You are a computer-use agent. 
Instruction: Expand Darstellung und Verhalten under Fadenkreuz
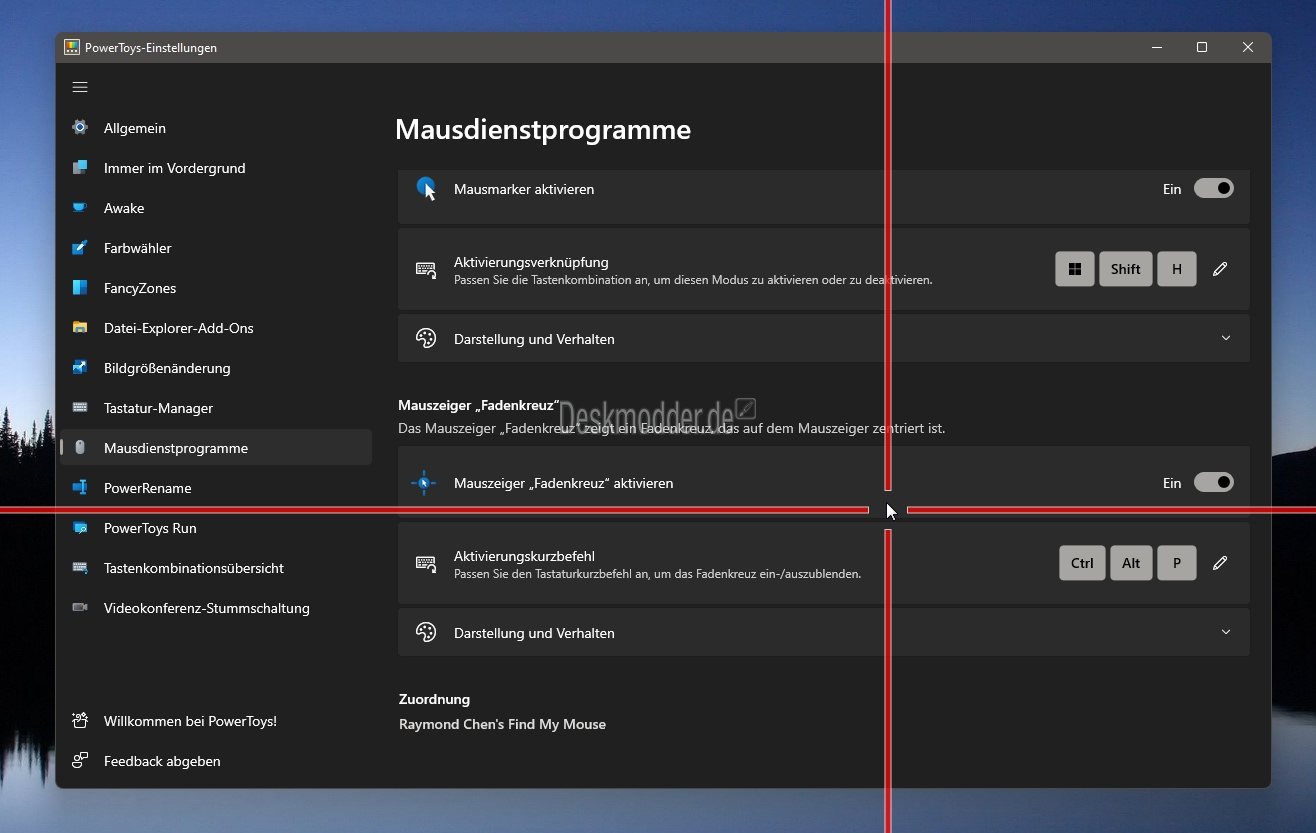coord(824,633)
